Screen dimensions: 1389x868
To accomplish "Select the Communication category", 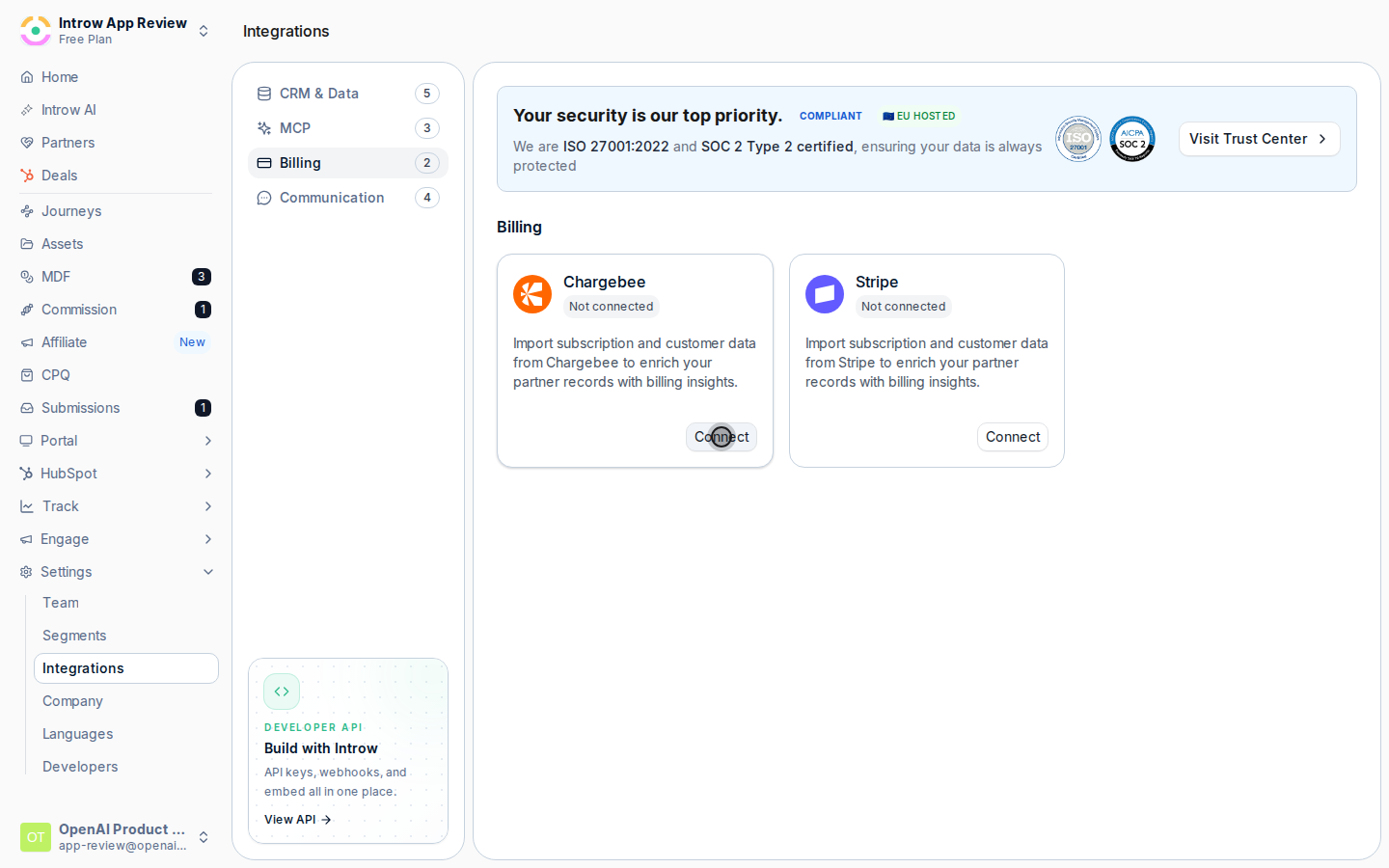I will [x=348, y=198].
